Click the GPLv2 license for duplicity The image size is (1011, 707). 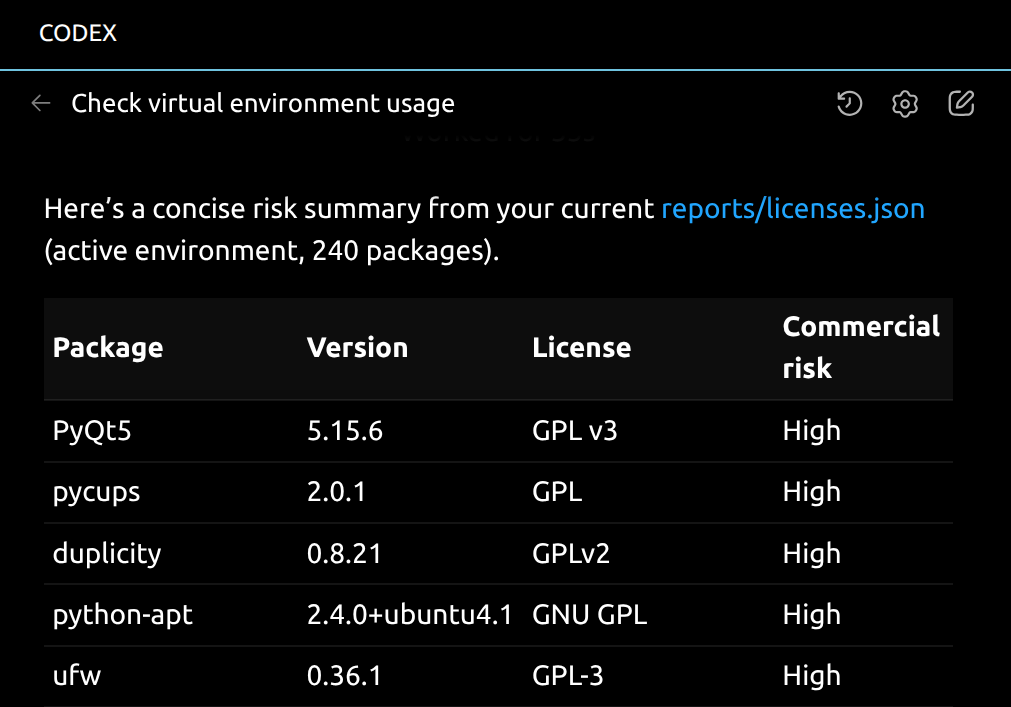[571, 553]
